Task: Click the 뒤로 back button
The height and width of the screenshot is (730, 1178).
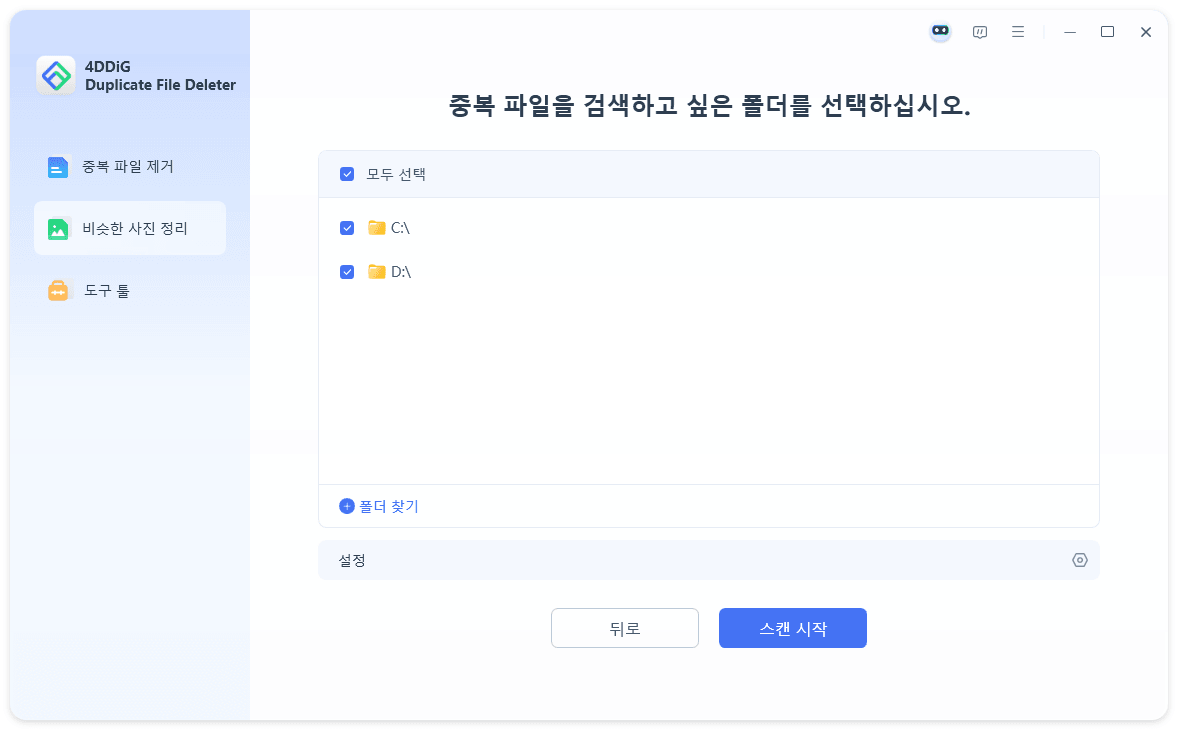Action: point(625,628)
